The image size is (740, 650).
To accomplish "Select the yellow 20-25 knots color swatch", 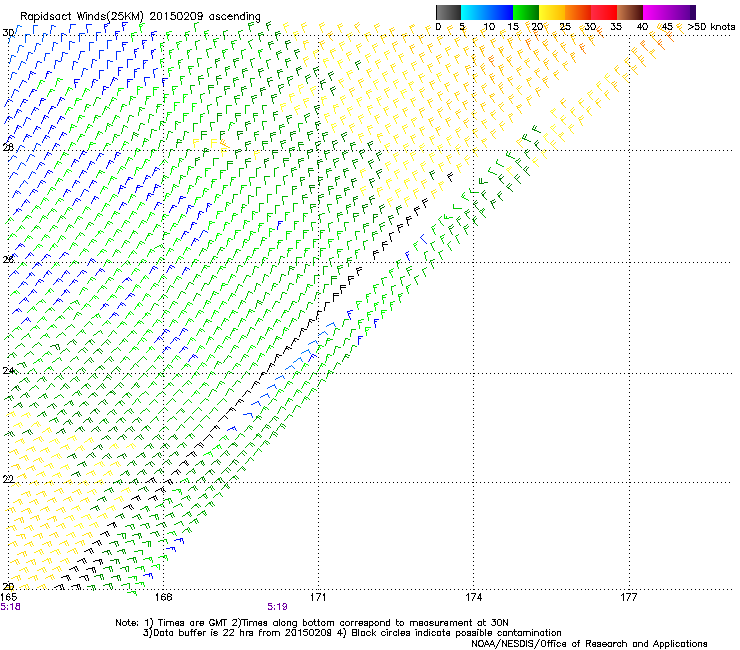I will click(x=552, y=12).
